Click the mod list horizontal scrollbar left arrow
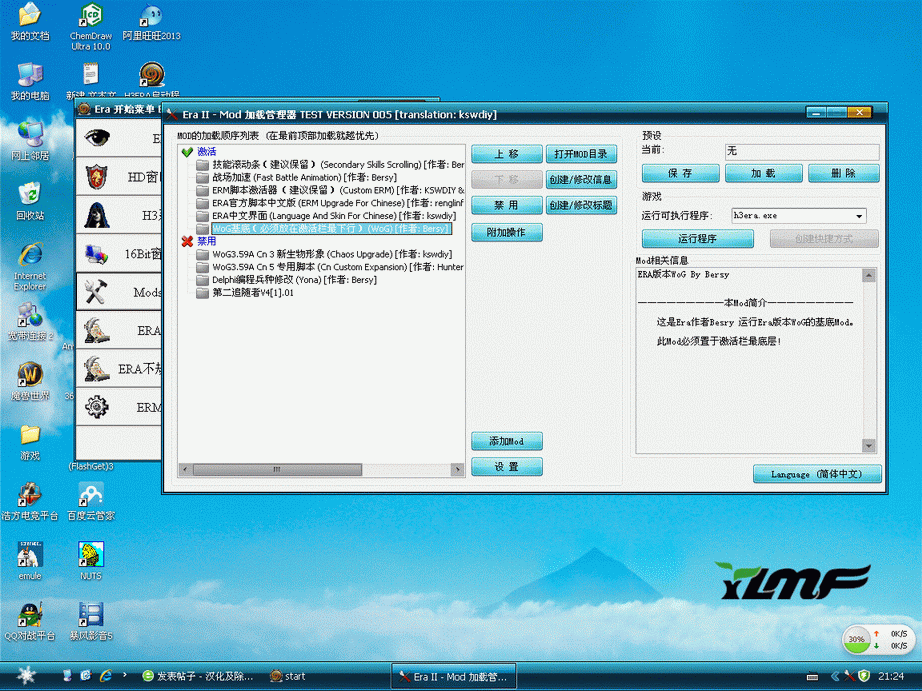Screen dimensions: 922x691 point(185,469)
